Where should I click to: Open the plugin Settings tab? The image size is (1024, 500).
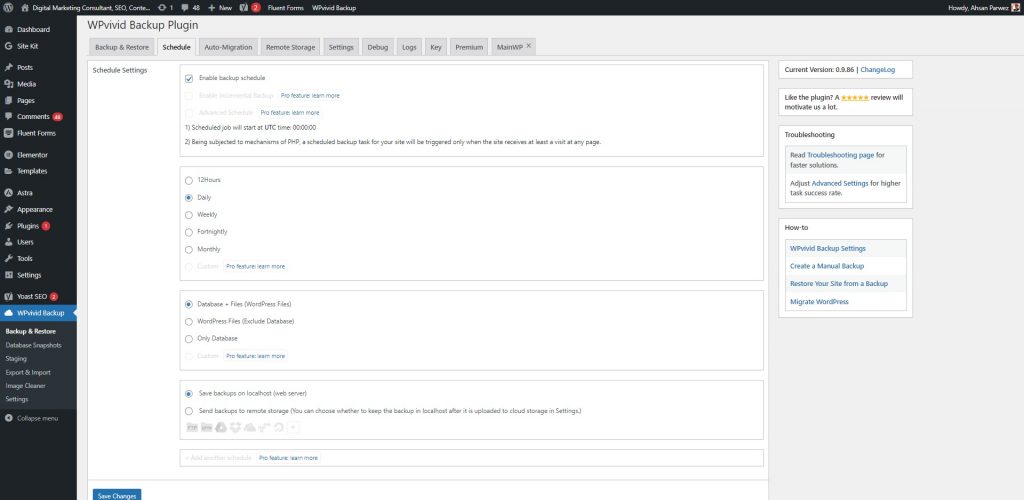(x=341, y=47)
